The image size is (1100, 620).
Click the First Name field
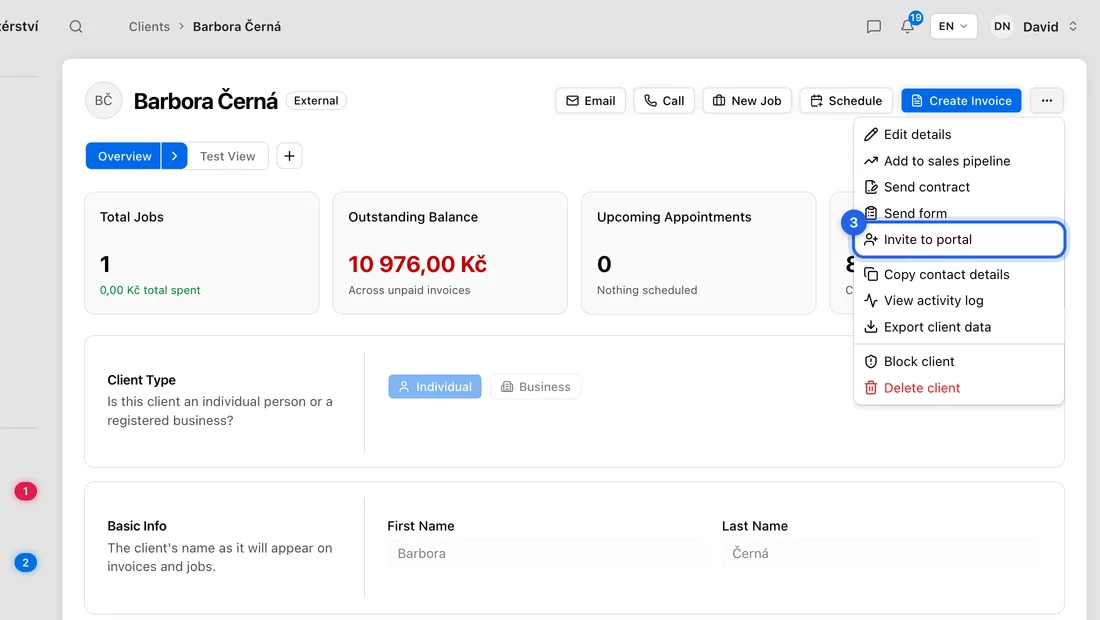point(547,553)
